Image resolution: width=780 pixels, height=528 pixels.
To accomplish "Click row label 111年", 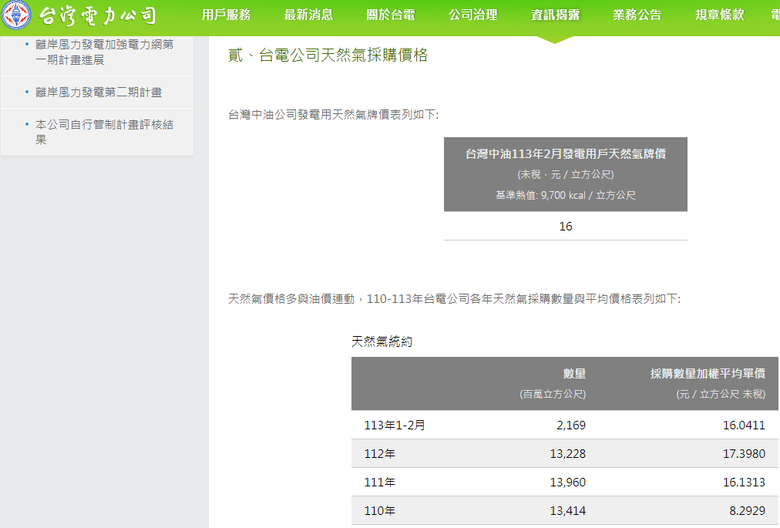I will (380, 482).
